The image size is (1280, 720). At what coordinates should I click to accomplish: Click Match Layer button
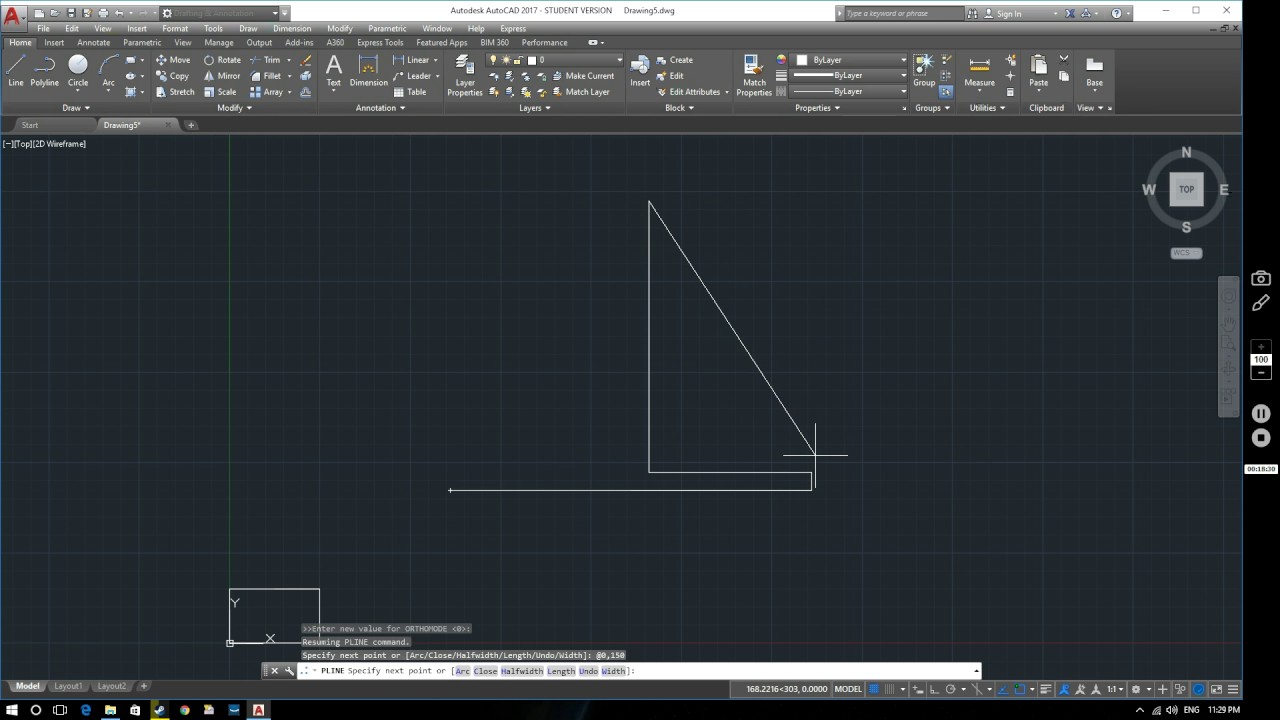click(x=580, y=92)
